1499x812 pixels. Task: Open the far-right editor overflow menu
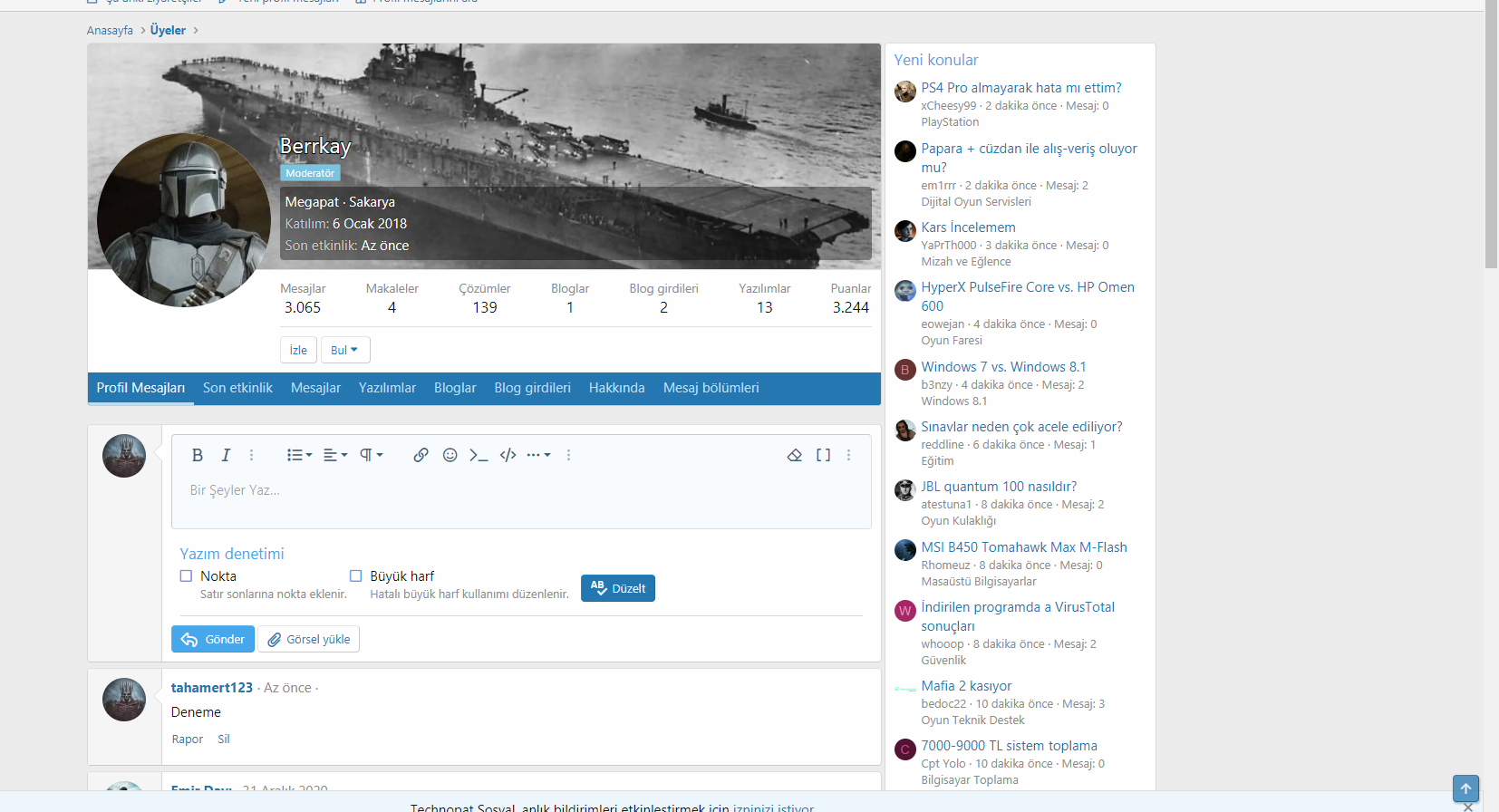848,455
